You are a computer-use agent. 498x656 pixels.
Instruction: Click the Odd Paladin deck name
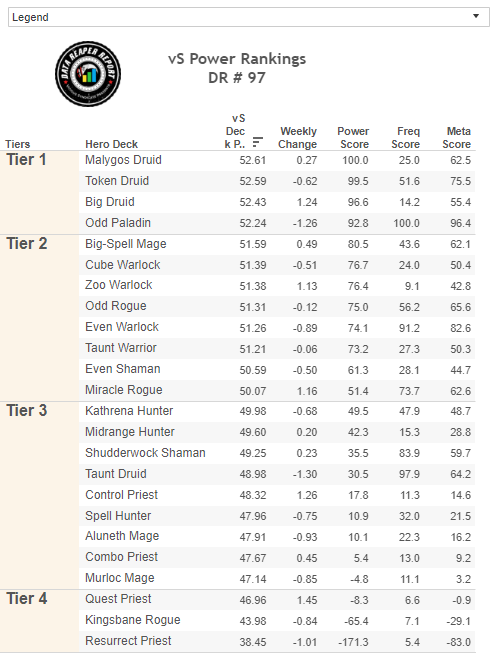point(118,223)
